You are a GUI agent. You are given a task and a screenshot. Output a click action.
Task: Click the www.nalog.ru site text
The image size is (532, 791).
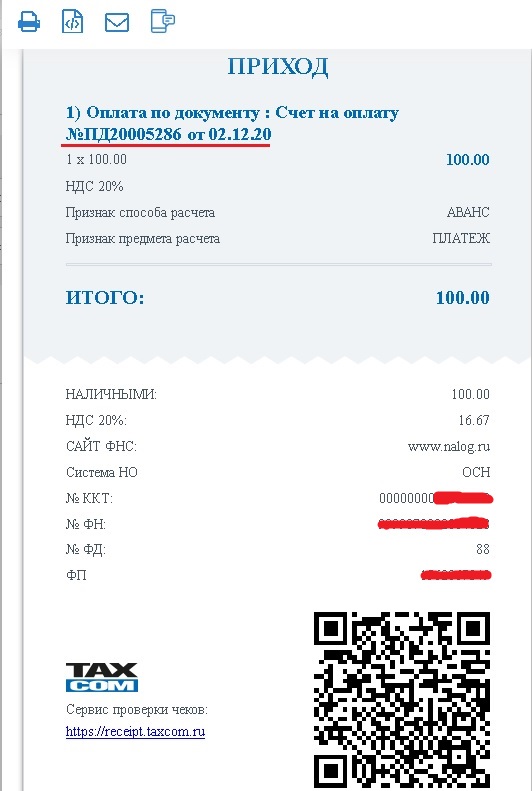point(449,446)
